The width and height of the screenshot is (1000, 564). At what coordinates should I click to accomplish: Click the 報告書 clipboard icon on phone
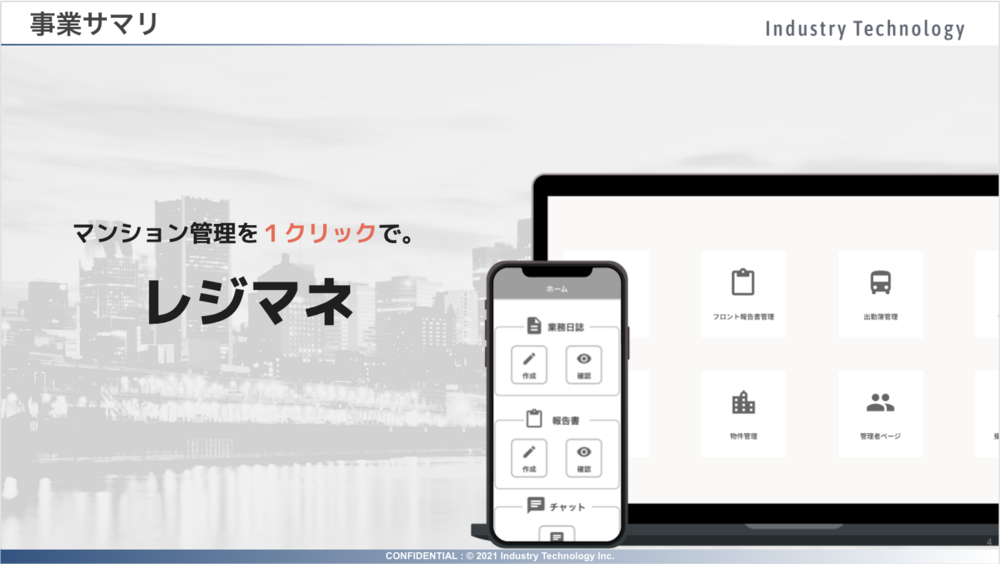(x=534, y=419)
